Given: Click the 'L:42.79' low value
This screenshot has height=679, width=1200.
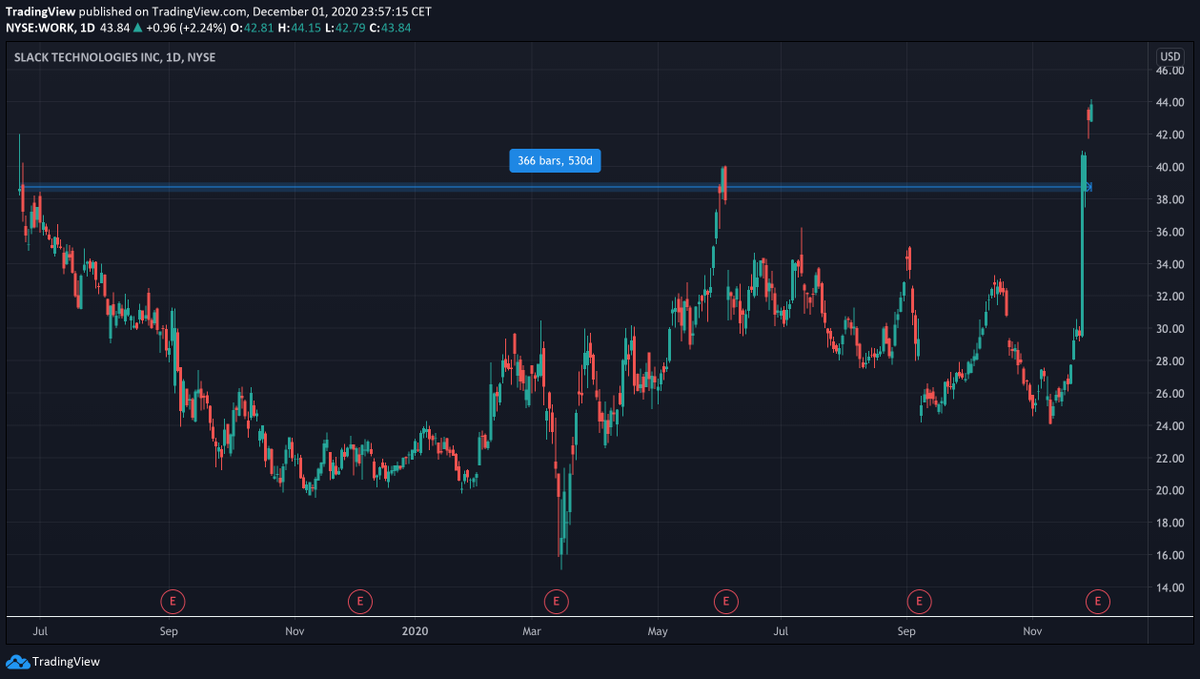Looking at the screenshot, I should pyautogui.click(x=346, y=27).
